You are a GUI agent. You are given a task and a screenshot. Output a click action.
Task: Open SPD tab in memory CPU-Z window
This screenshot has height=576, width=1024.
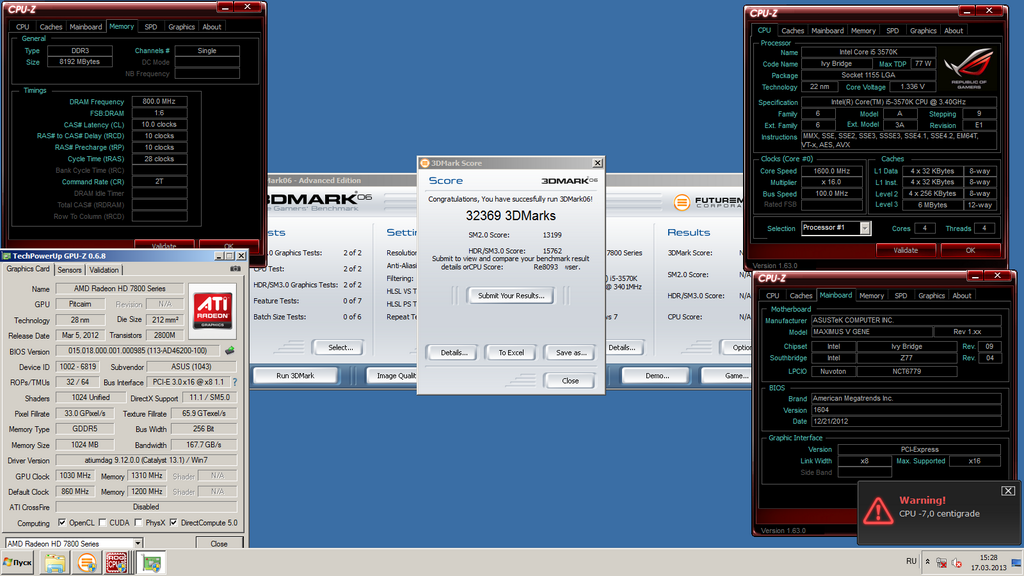151,27
